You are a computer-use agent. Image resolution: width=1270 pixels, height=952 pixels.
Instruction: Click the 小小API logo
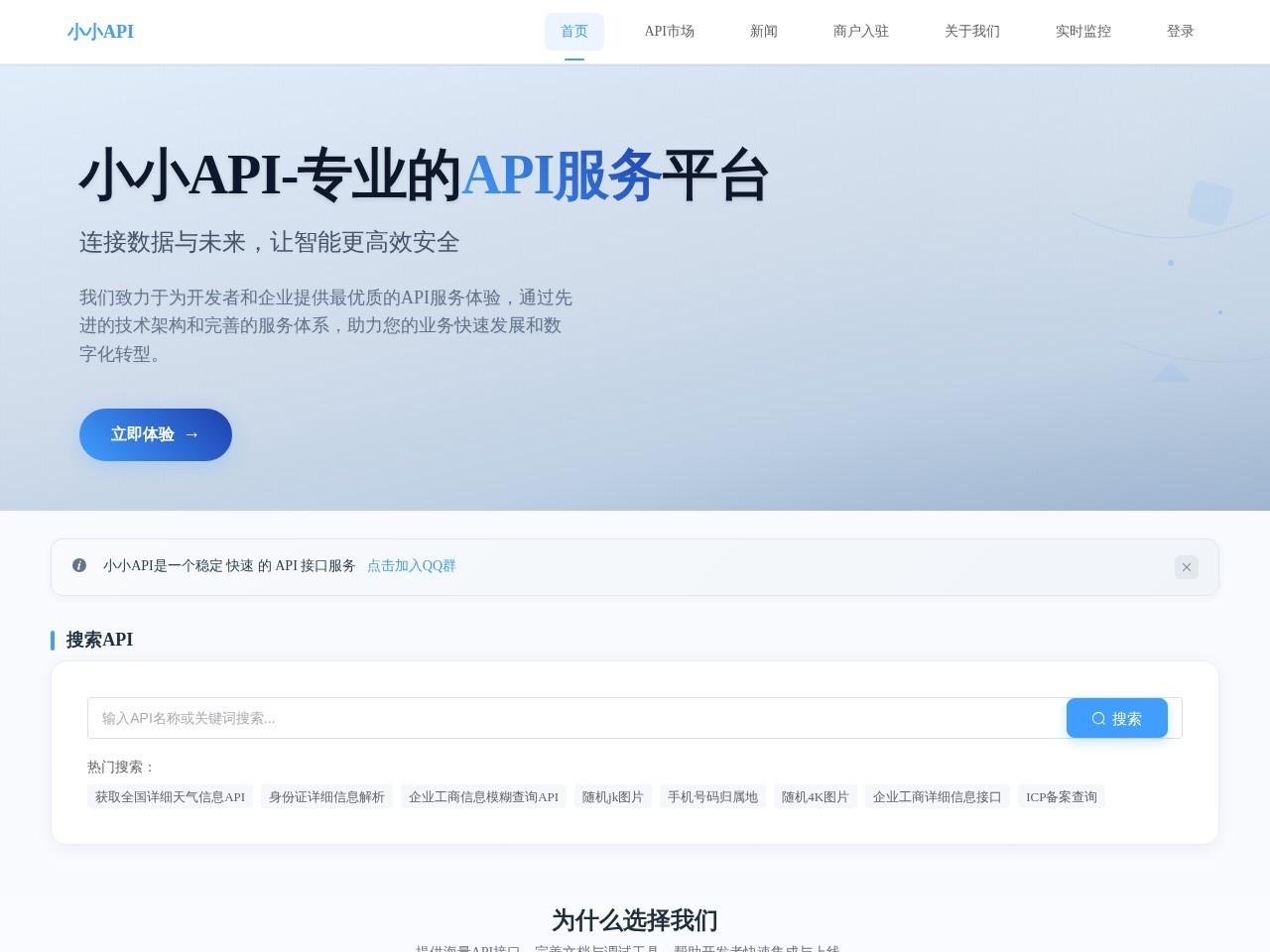100,32
